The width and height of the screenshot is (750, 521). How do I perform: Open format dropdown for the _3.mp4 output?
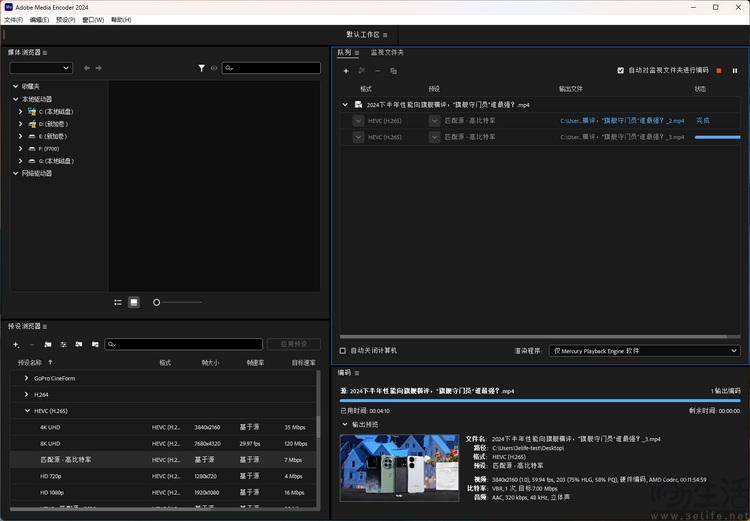358,137
